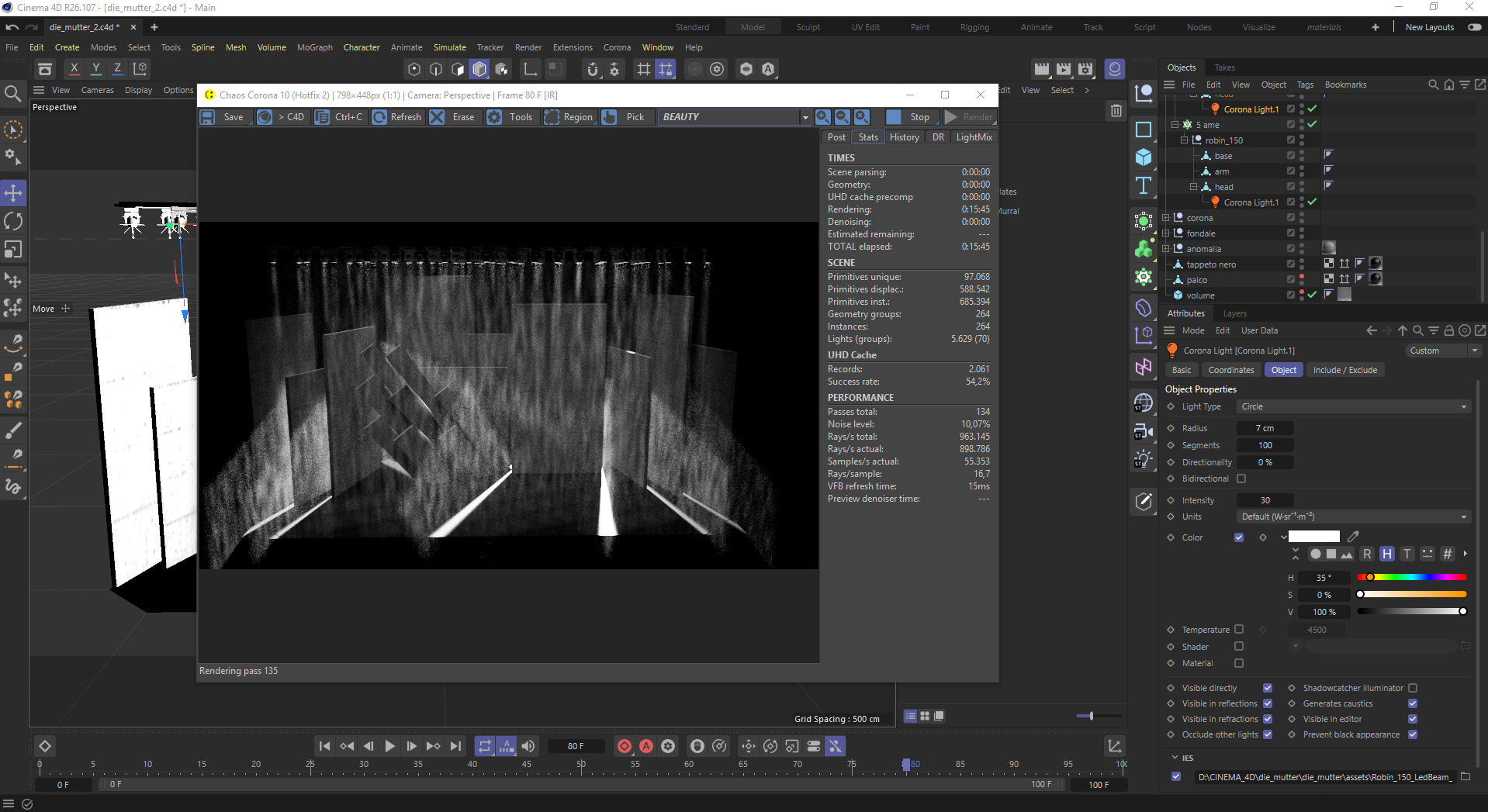The height and width of the screenshot is (812, 1488).
Task: Toggle the Z axis lock icon
Action: pyautogui.click(x=118, y=68)
